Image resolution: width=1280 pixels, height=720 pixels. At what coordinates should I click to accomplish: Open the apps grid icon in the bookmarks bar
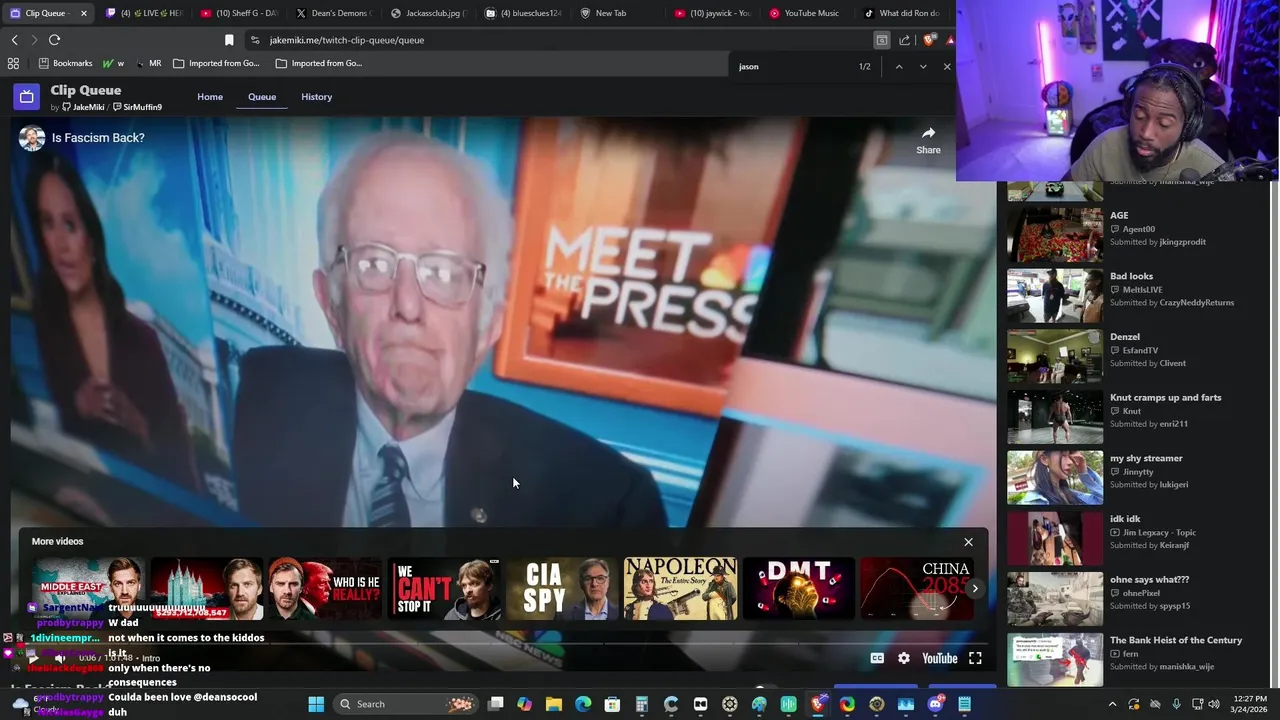[13, 63]
